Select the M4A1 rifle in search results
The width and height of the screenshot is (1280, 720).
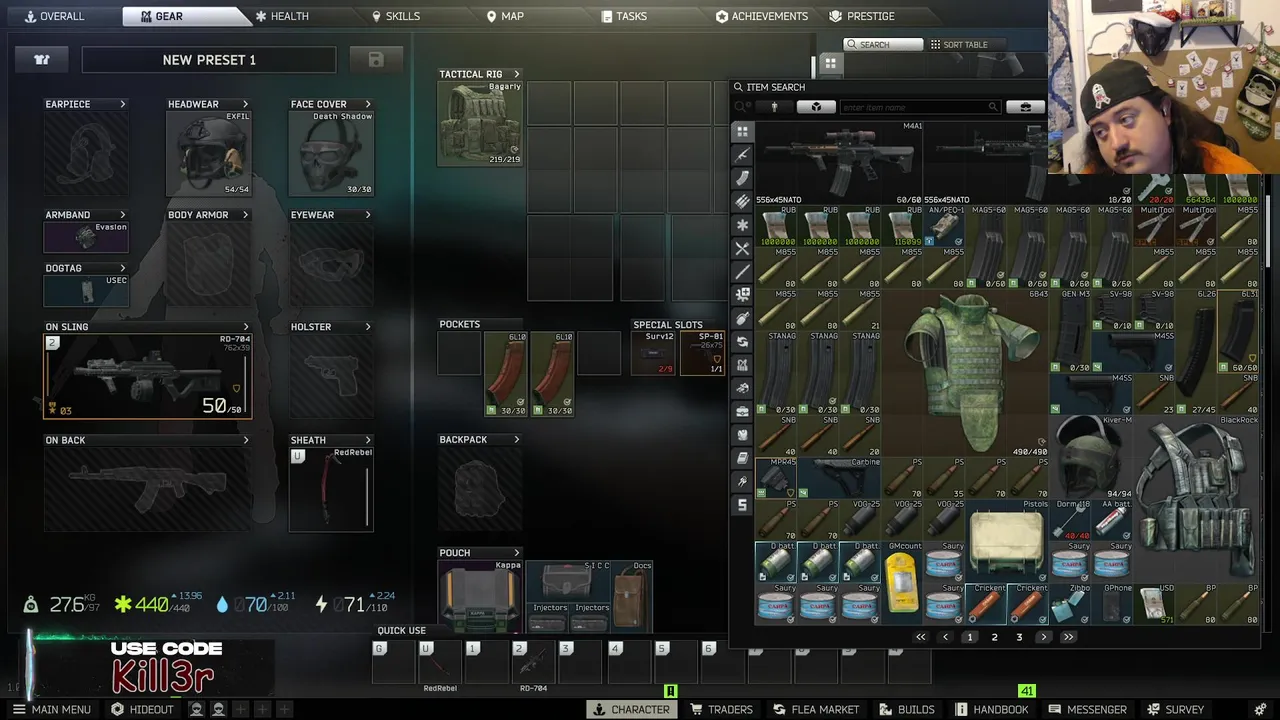(838, 163)
